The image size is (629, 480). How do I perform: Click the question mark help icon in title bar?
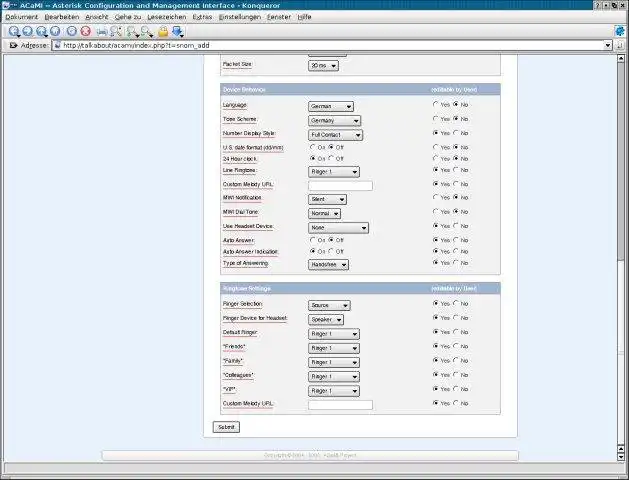click(x=597, y=5)
